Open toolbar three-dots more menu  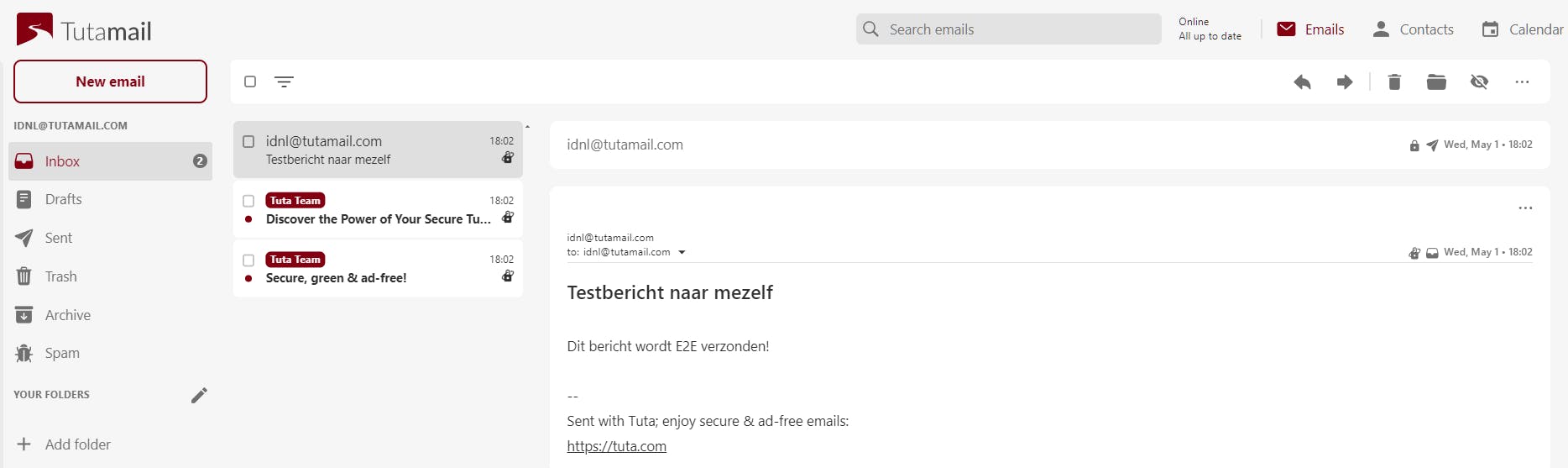(1522, 82)
